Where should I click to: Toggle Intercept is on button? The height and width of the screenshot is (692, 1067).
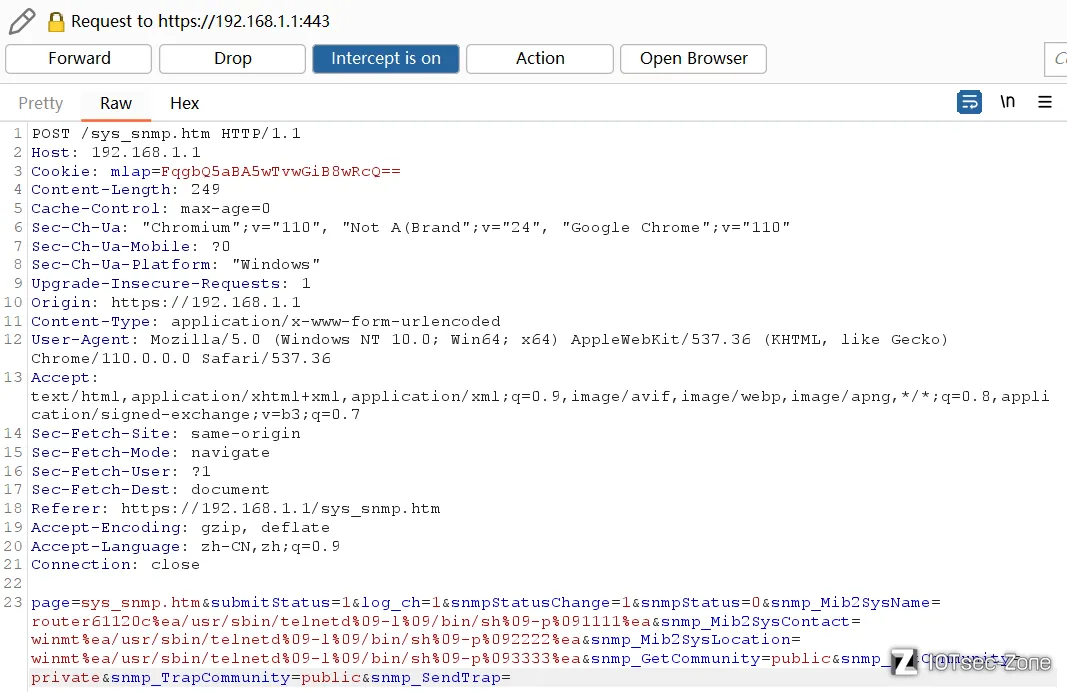click(386, 59)
